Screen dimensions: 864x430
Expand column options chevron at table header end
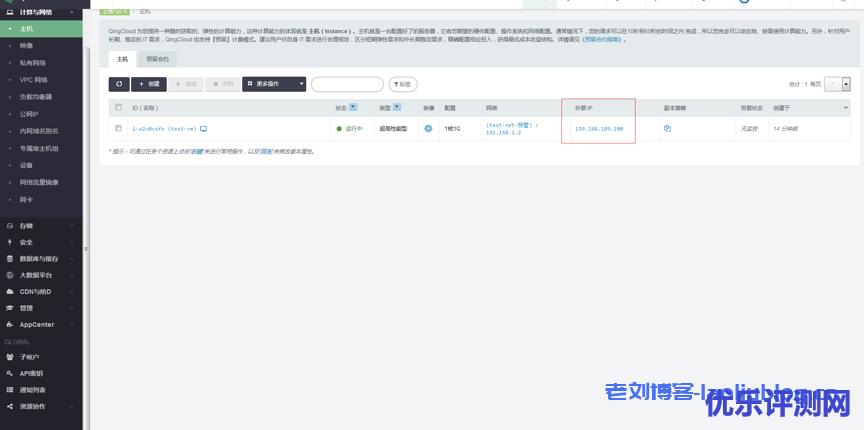click(x=846, y=108)
